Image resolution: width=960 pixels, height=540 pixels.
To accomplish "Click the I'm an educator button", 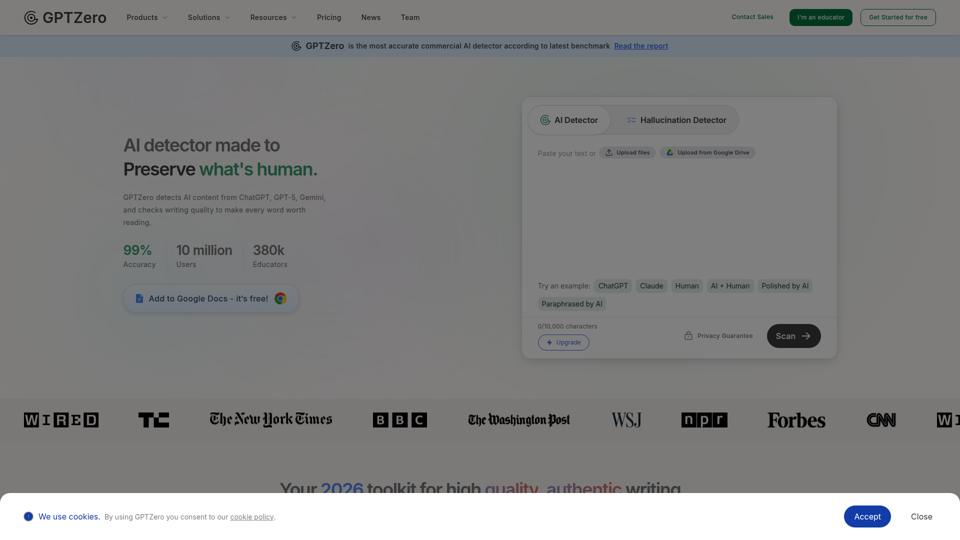I will pos(820,17).
